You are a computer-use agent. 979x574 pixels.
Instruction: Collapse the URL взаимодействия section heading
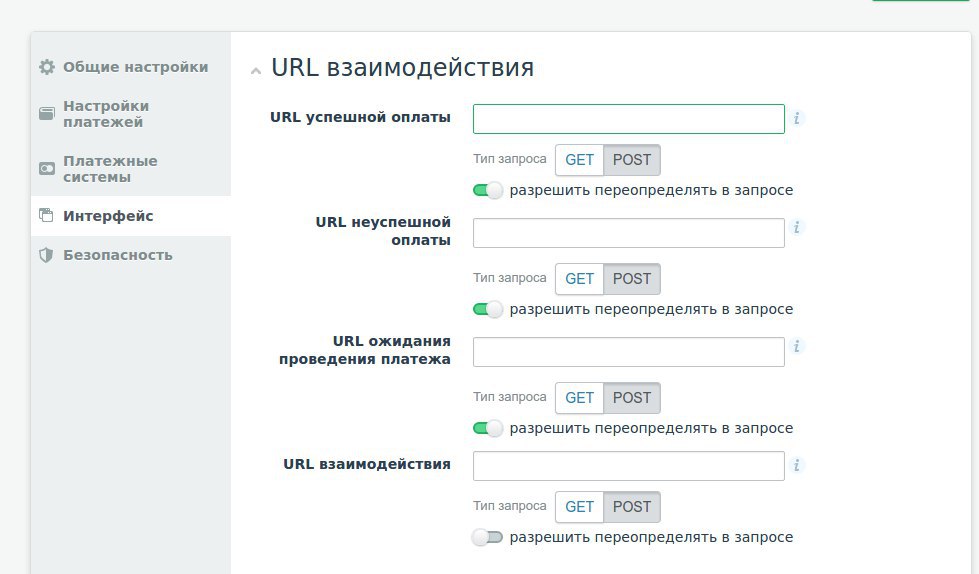[x=255, y=71]
